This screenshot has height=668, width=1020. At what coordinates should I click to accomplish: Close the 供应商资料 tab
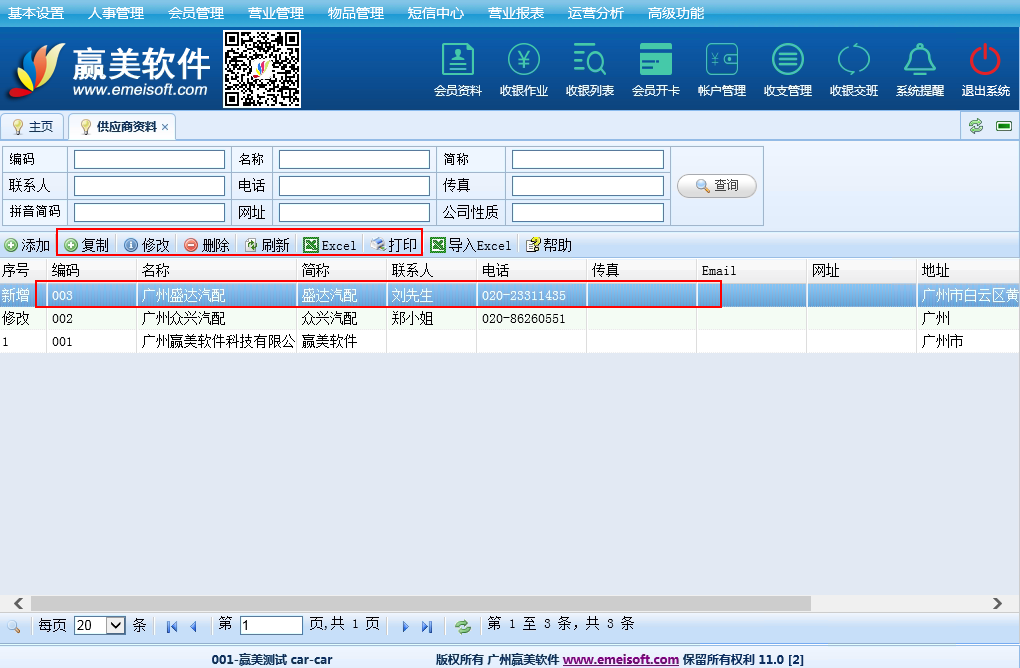165,127
